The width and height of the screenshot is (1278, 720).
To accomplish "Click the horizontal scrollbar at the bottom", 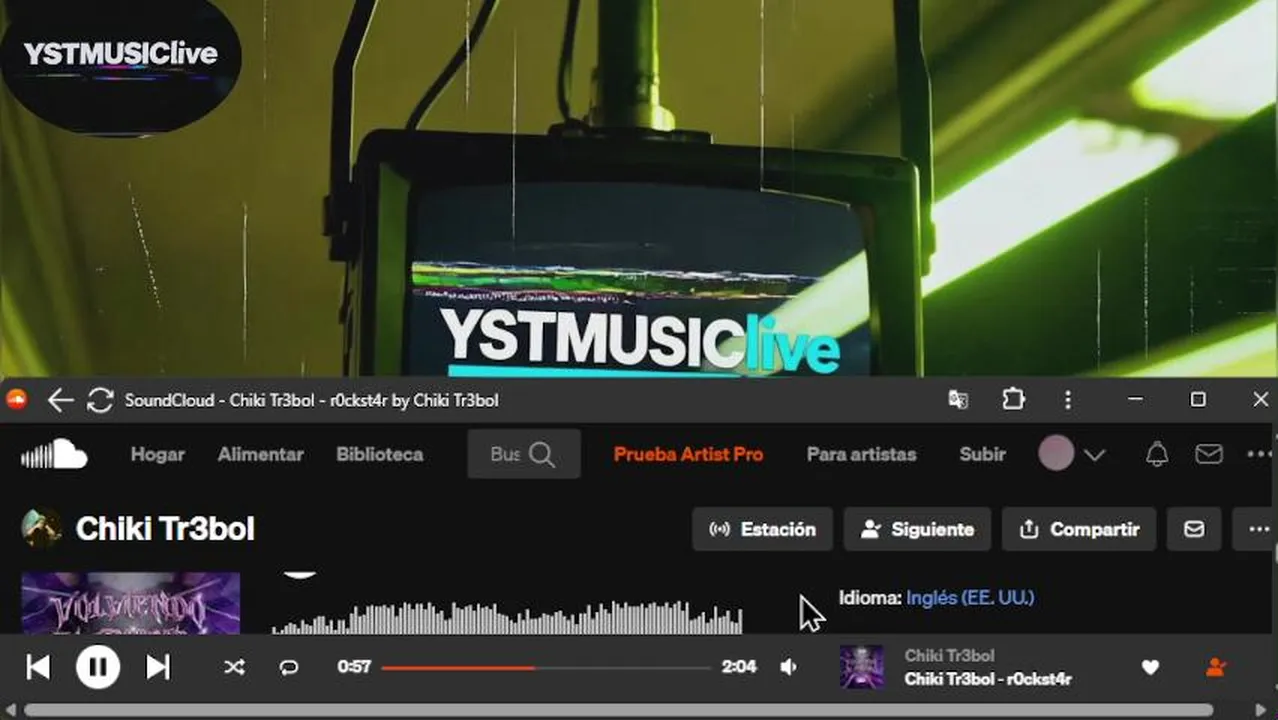I will pos(618,711).
